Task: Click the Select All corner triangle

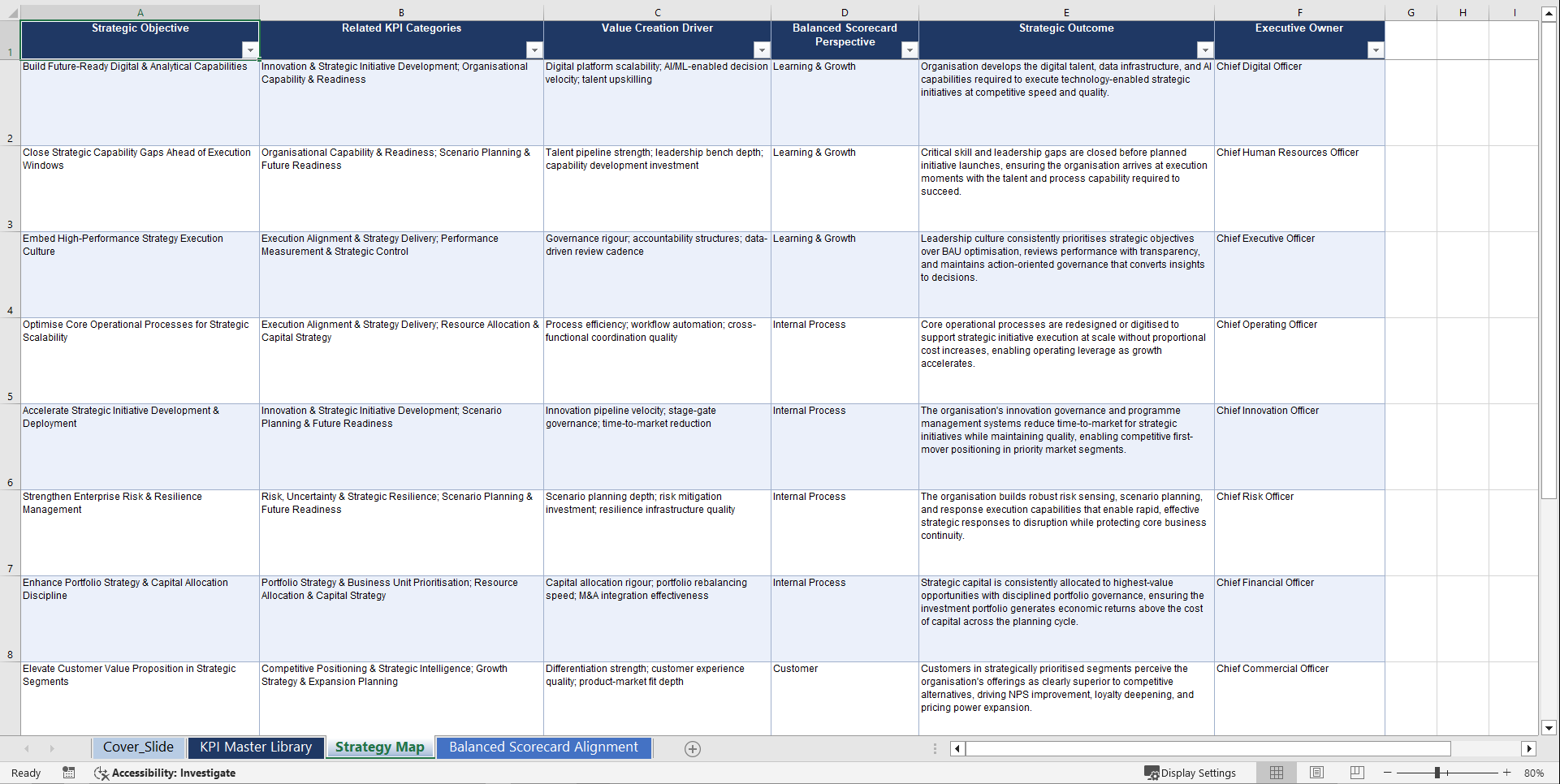Action: tap(11, 13)
